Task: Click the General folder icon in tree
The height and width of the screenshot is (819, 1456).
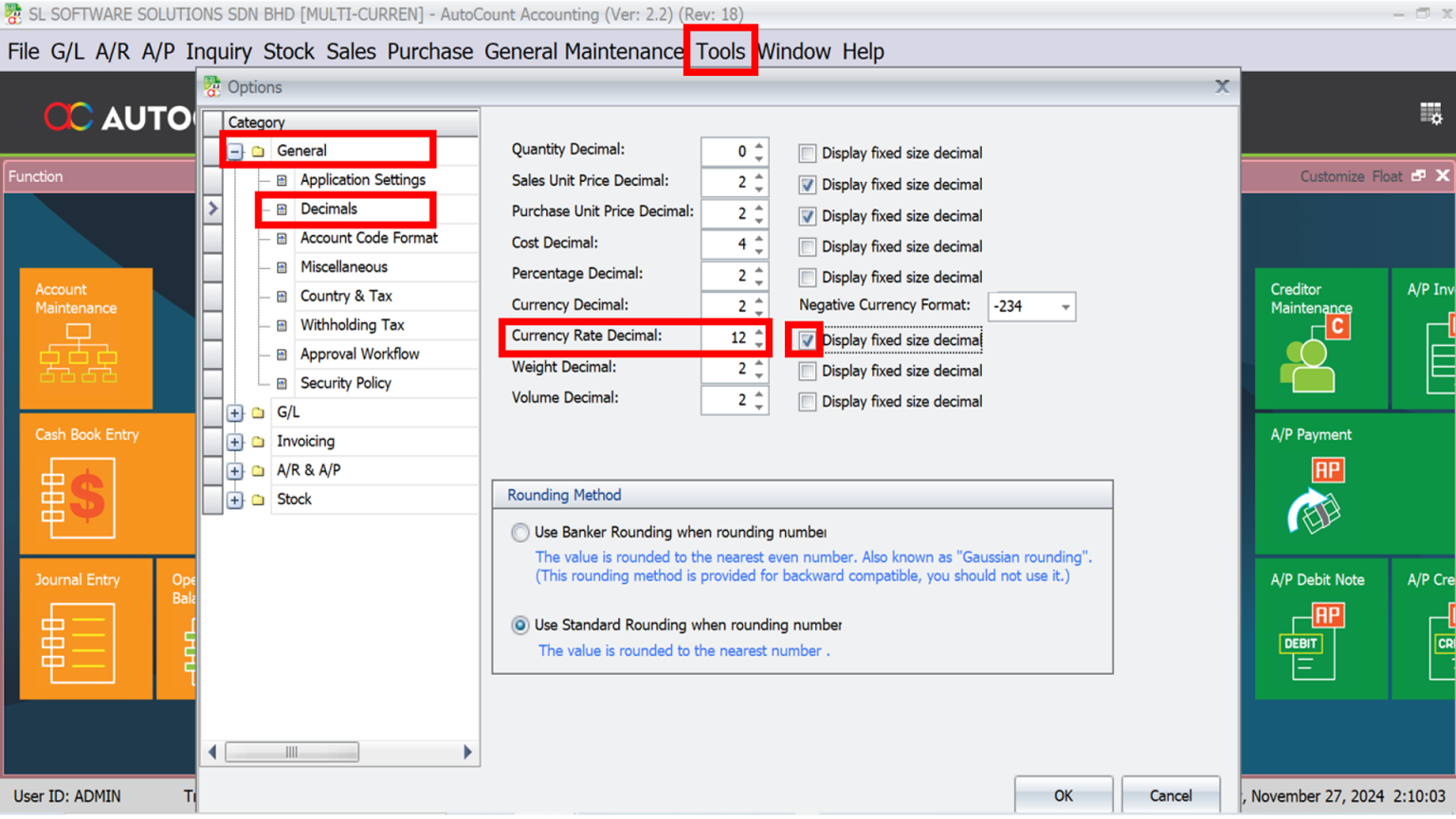Action: tap(258, 151)
